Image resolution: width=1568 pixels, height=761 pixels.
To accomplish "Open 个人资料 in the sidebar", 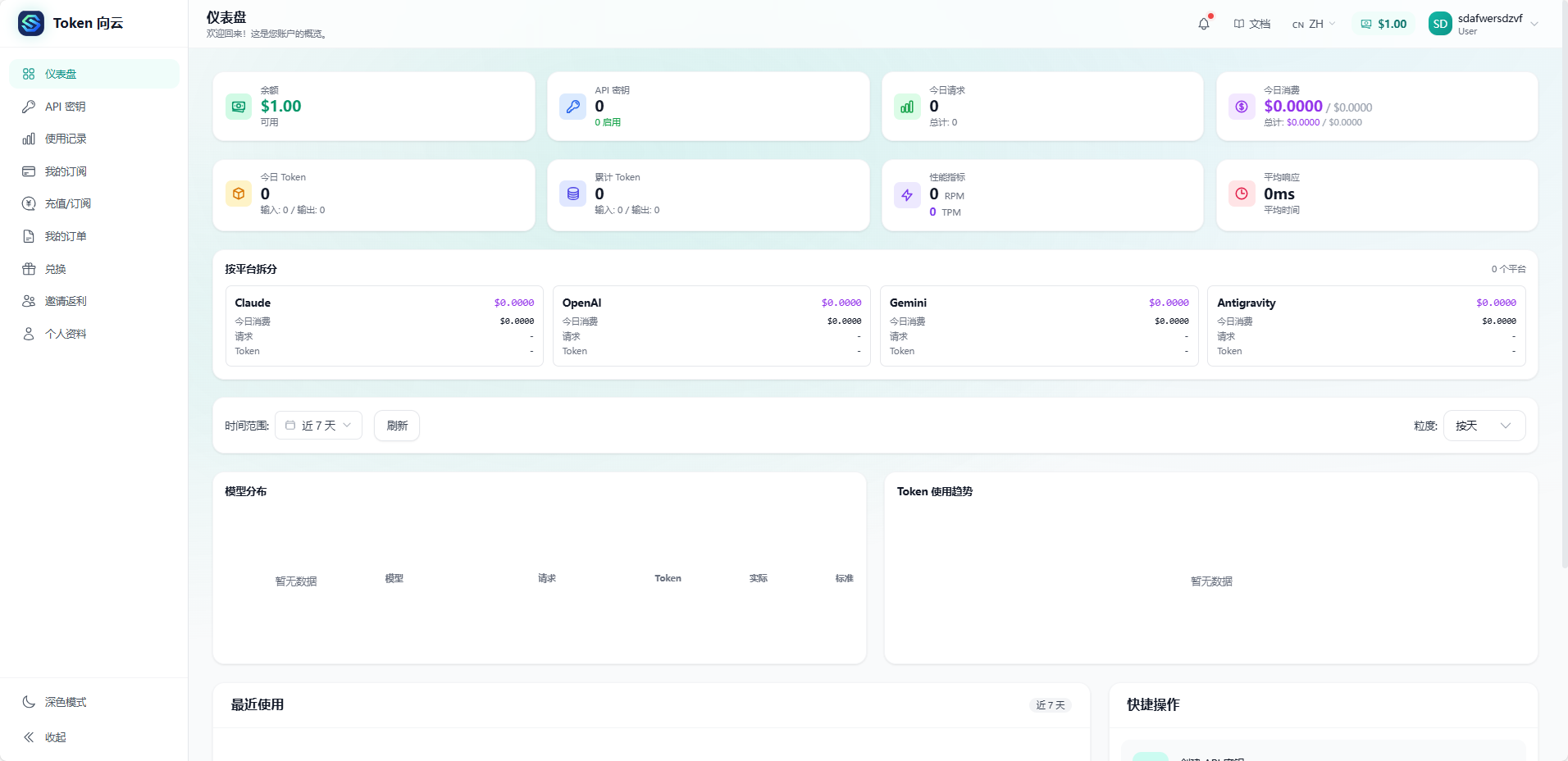I will (94, 334).
